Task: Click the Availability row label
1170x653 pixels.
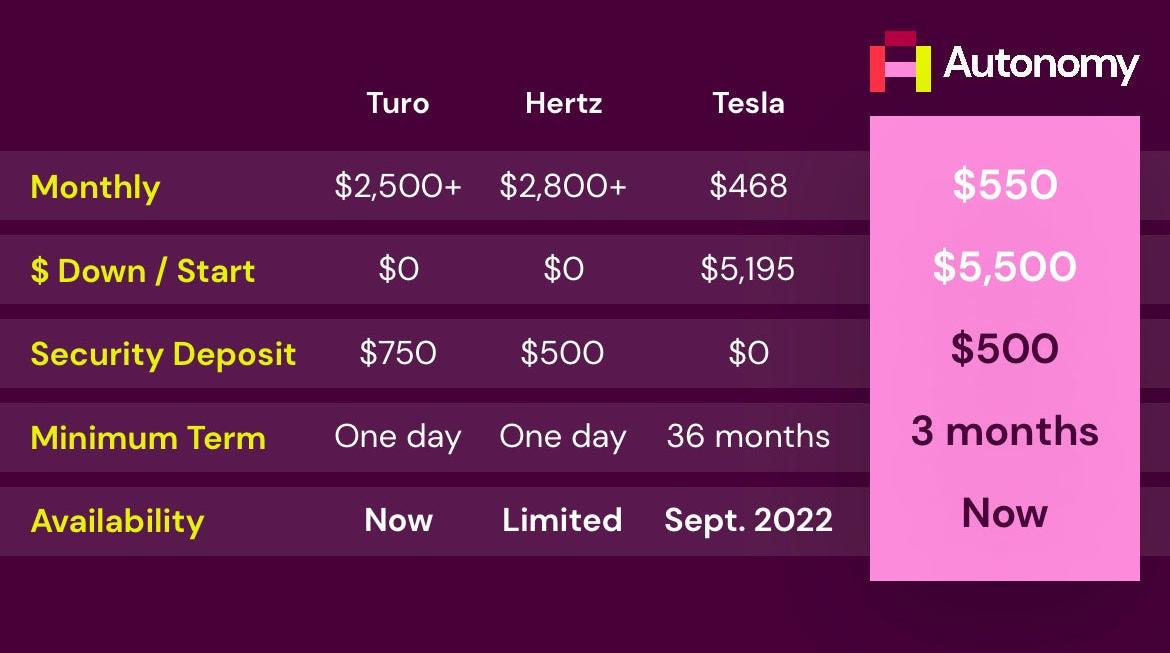Action: (x=117, y=521)
